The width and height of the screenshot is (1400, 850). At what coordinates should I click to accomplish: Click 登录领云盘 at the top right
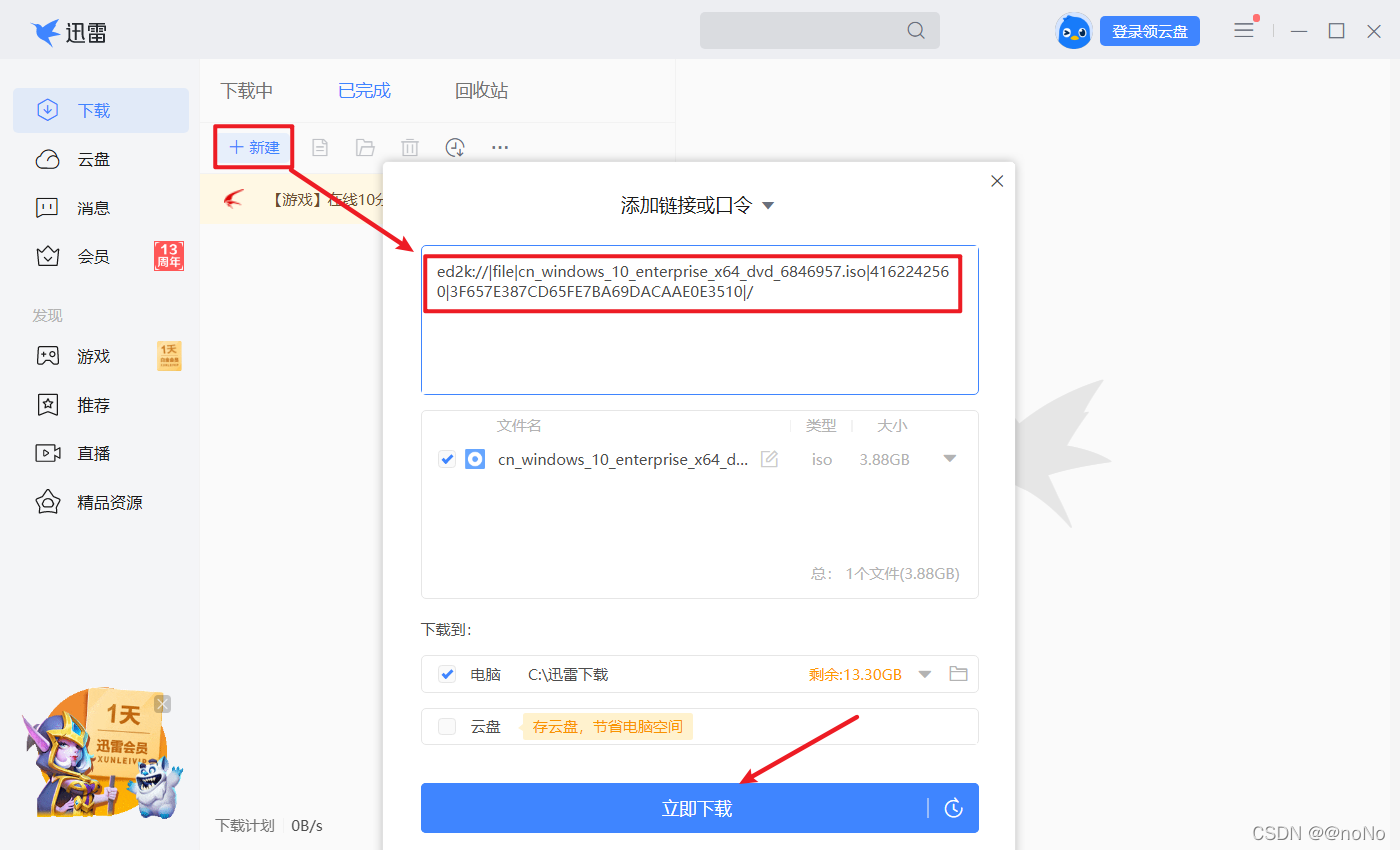click(1149, 30)
